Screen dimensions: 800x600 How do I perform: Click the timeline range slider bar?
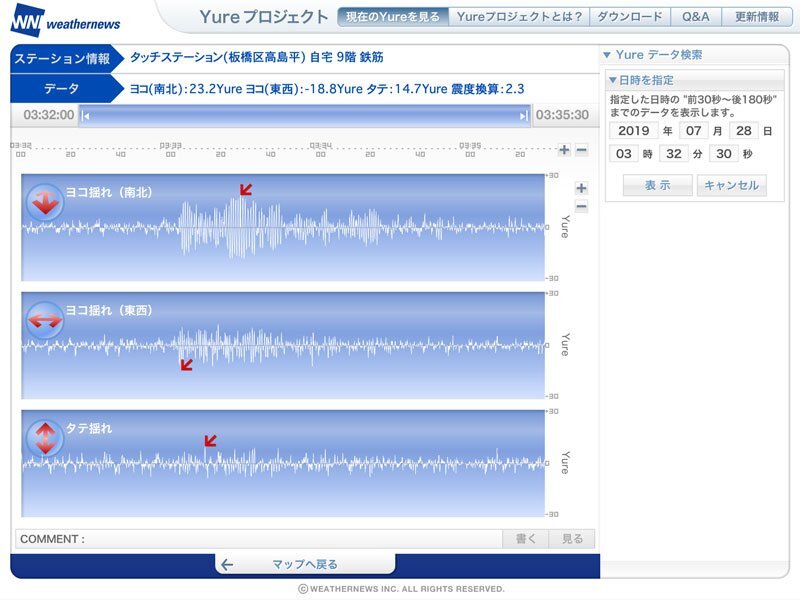[305, 116]
